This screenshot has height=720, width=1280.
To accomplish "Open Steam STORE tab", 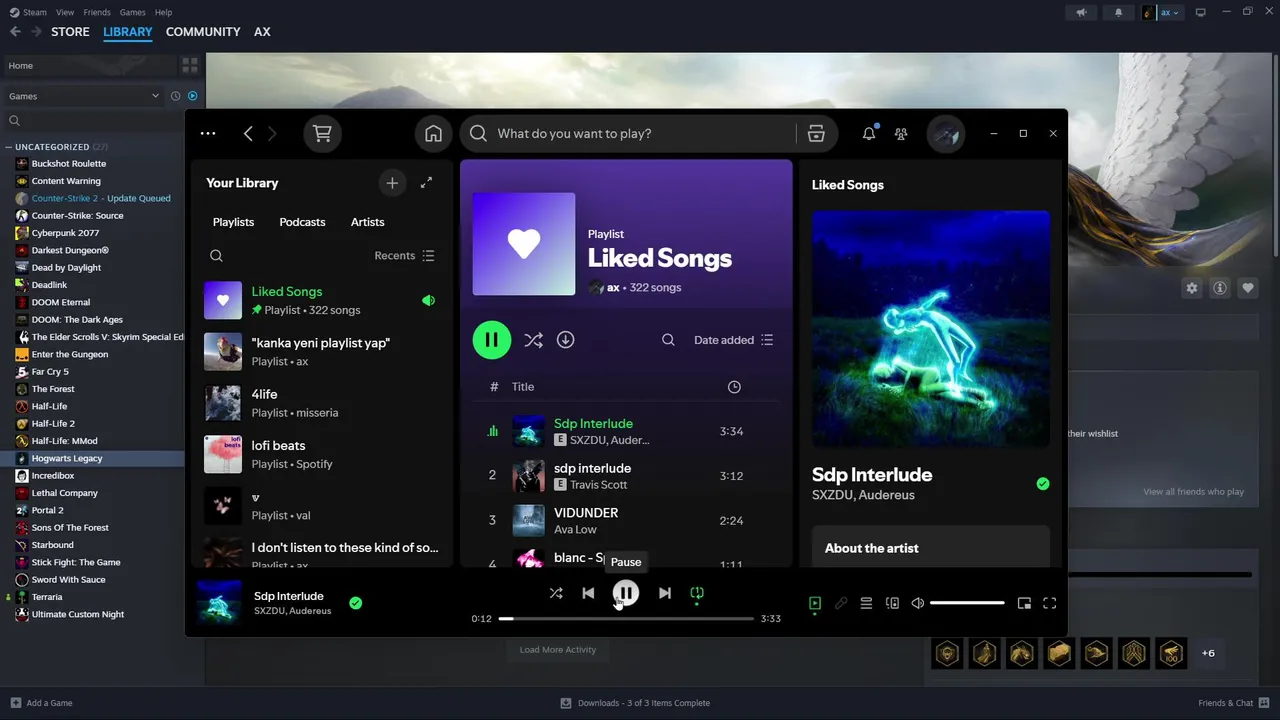I will pos(70,32).
